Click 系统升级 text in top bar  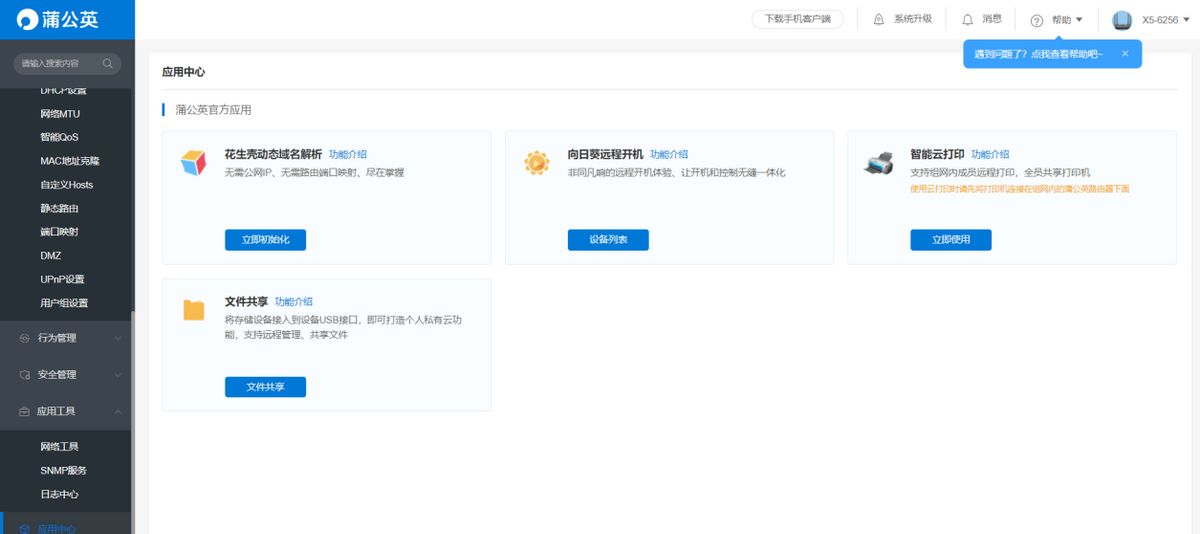[x=913, y=19]
